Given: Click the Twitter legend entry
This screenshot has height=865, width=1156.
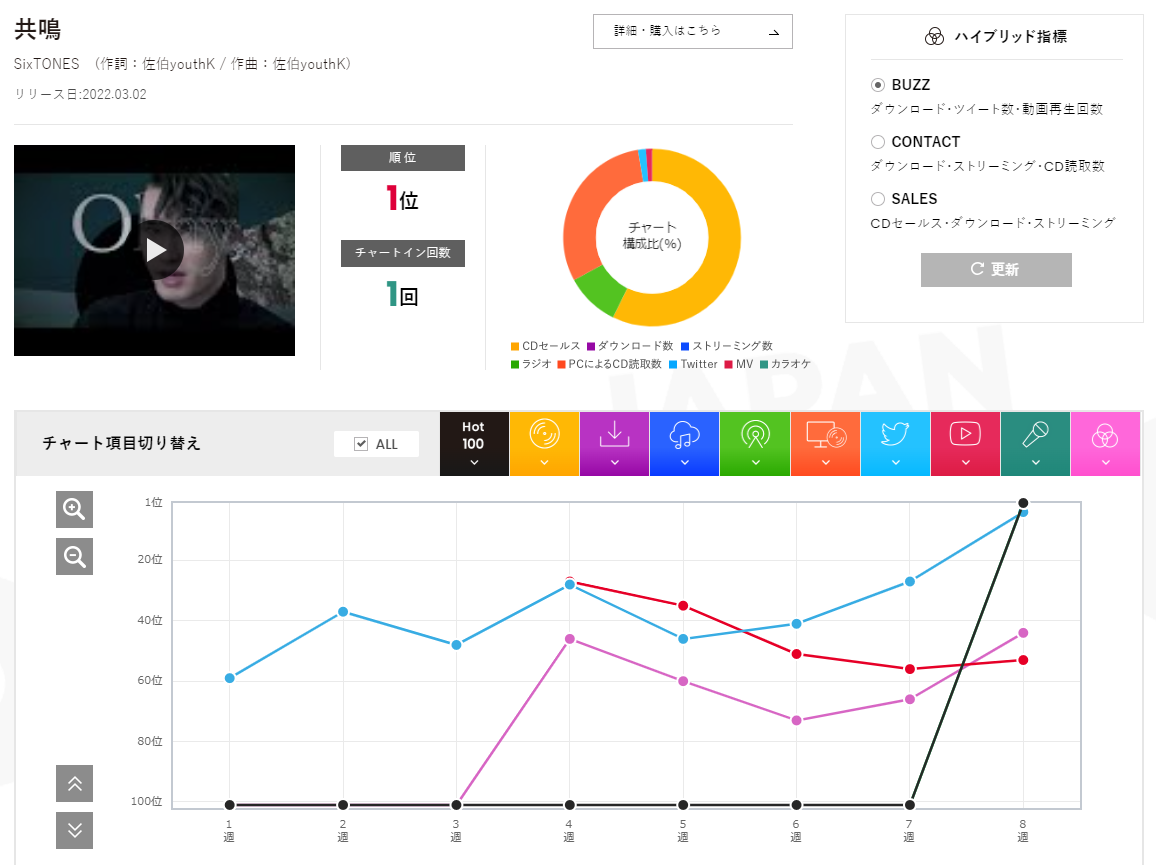Looking at the screenshot, I should coord(693,364).
